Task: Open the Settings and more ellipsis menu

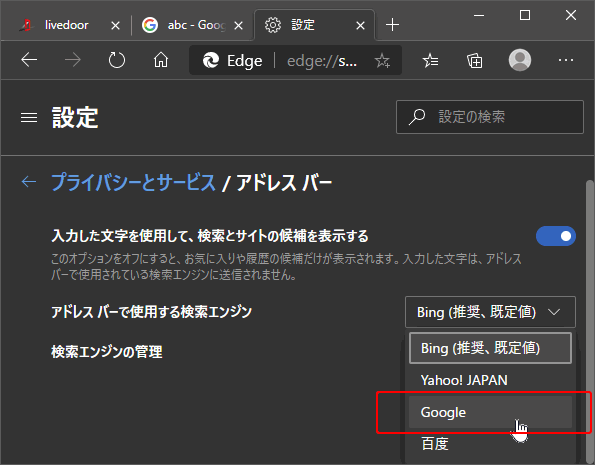Action: [x=565, y=60]
